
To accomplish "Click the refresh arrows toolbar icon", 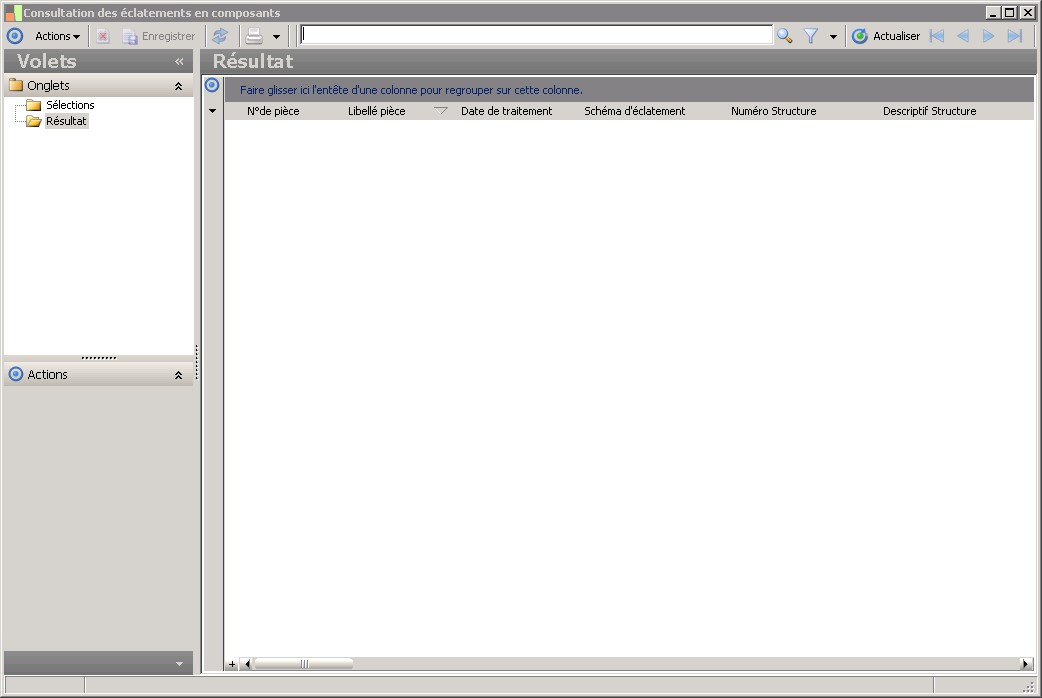I will tap(220, 36).
